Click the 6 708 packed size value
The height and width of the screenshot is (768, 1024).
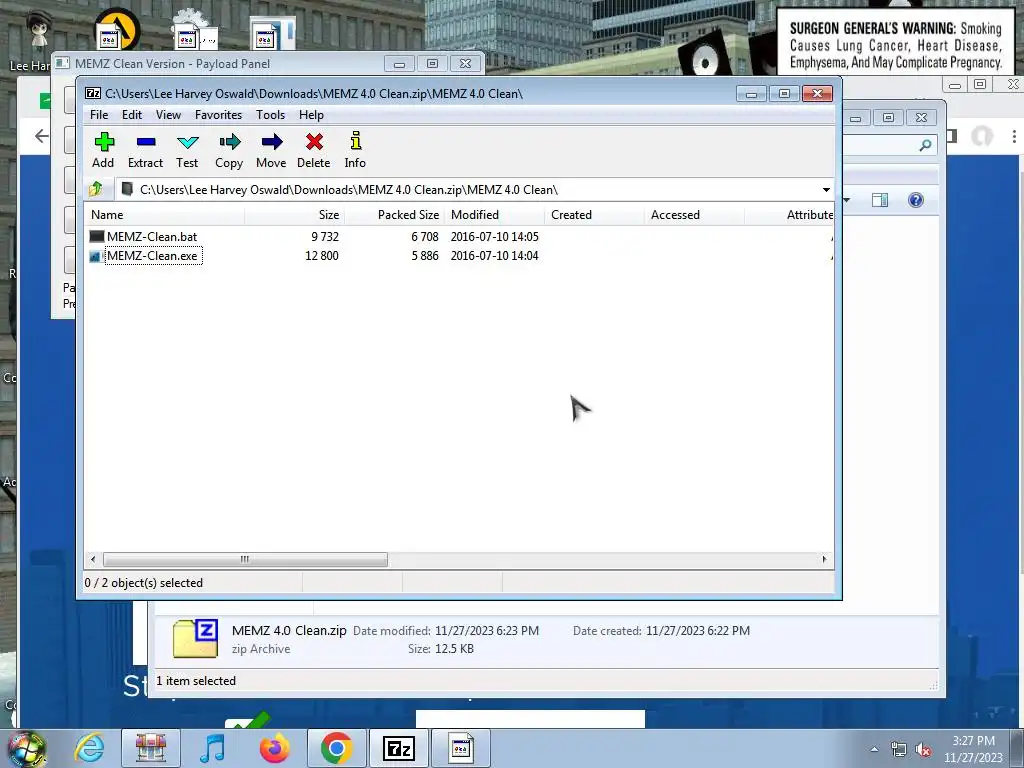click(424, 236)
